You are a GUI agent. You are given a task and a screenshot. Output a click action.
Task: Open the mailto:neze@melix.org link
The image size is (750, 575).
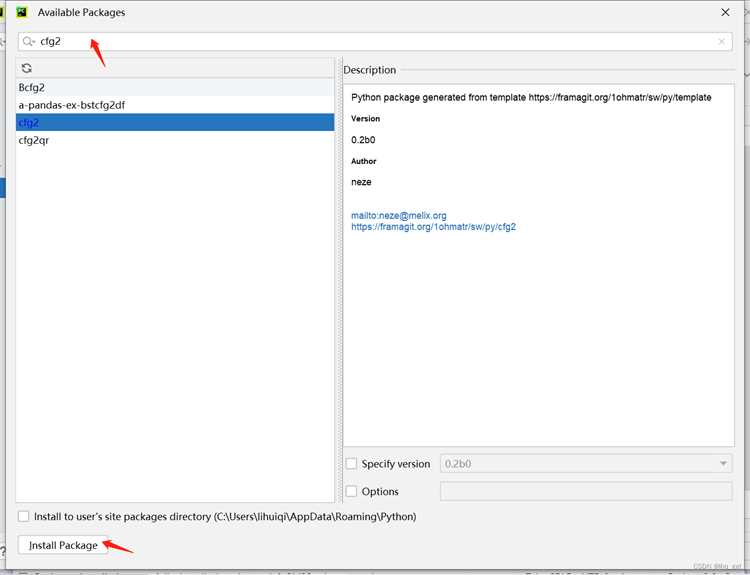[399, 216]
